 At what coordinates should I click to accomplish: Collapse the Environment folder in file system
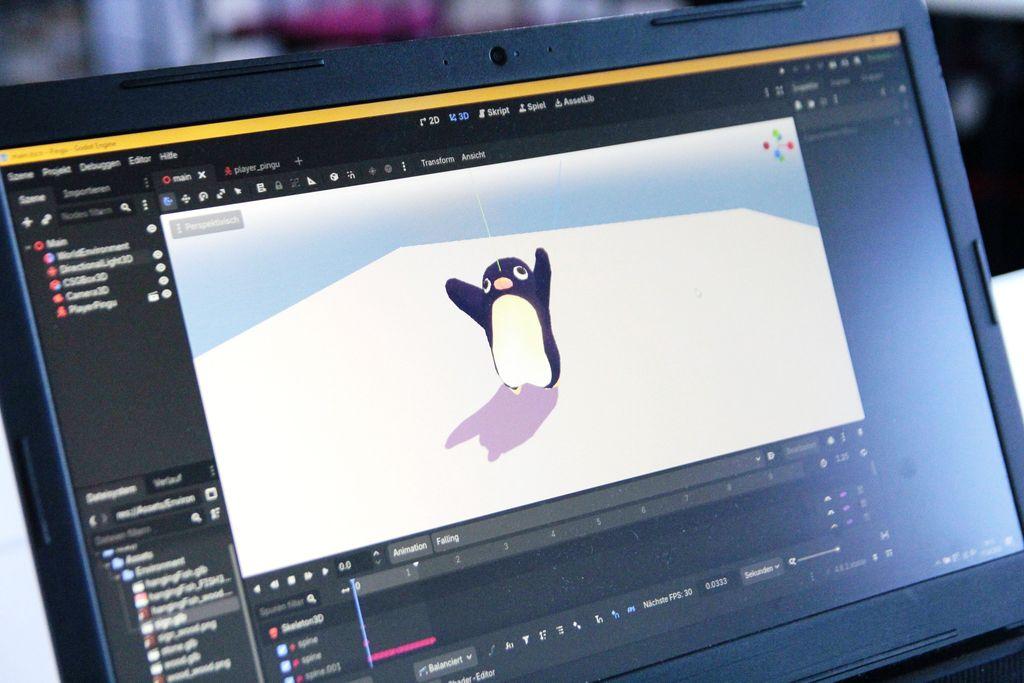118,577
